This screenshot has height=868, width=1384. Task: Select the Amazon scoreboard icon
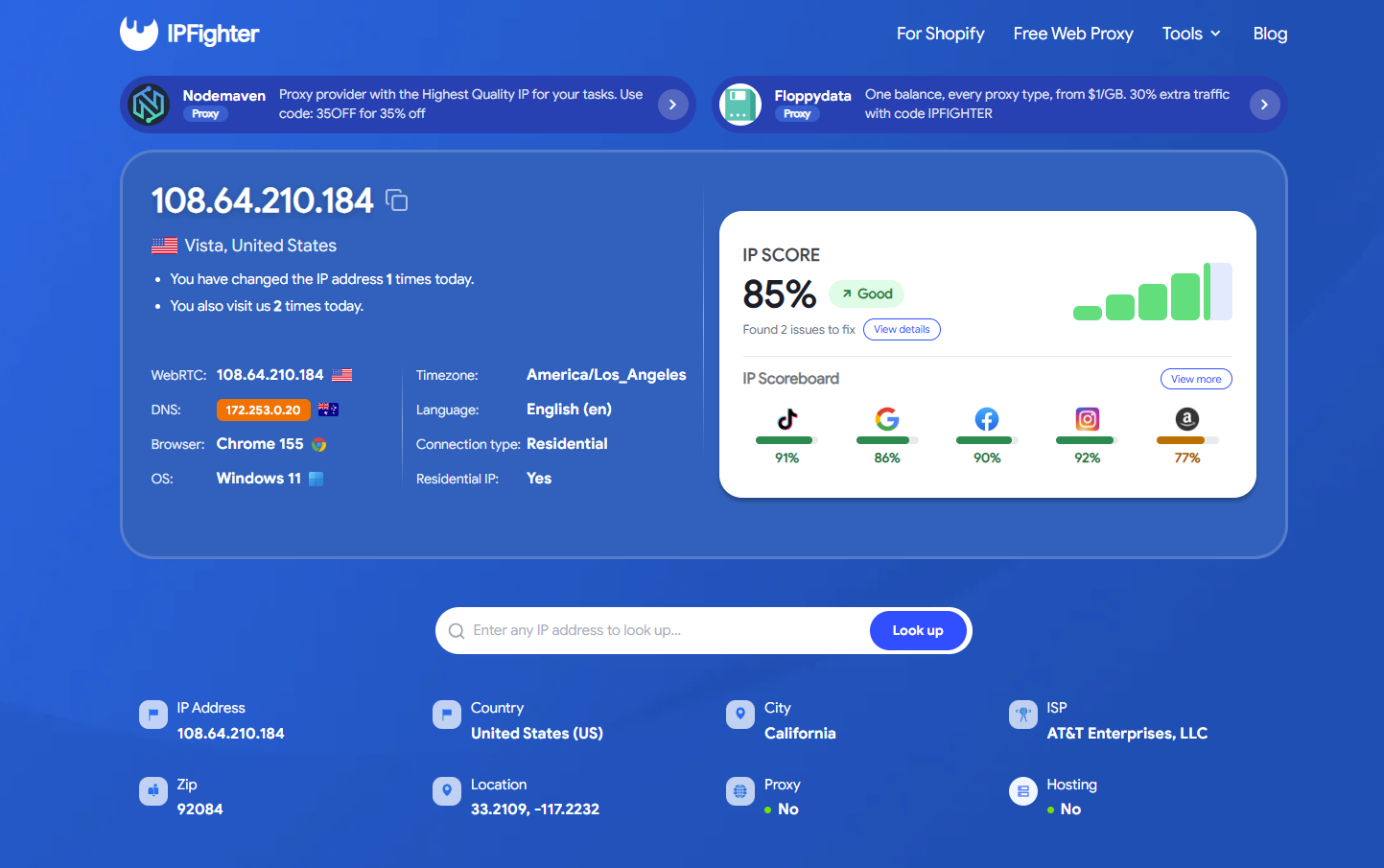1187,419
